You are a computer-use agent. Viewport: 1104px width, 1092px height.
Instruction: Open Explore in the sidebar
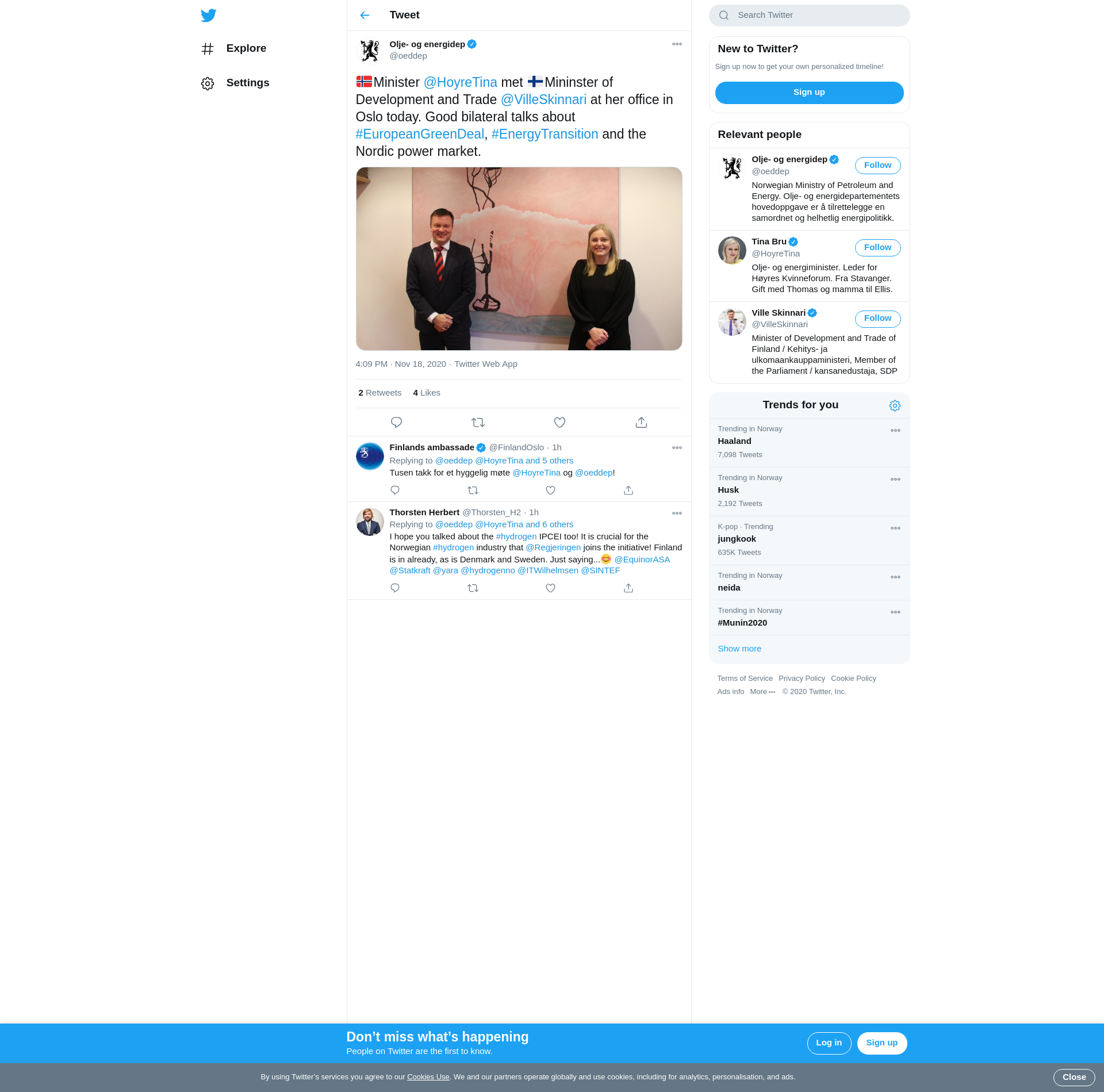(246, 48)
